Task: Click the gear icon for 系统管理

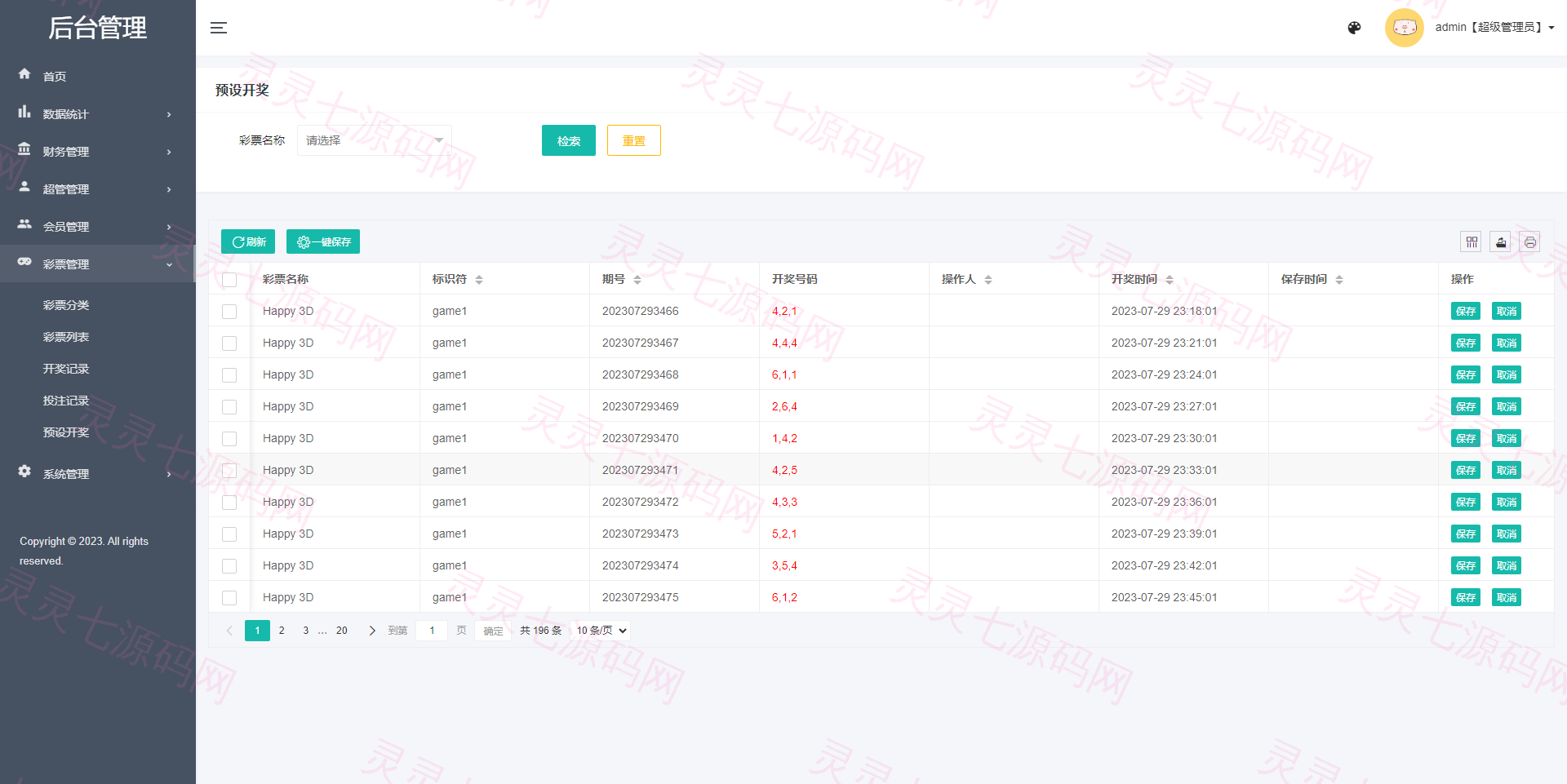Action: click(x=24, y=472)
